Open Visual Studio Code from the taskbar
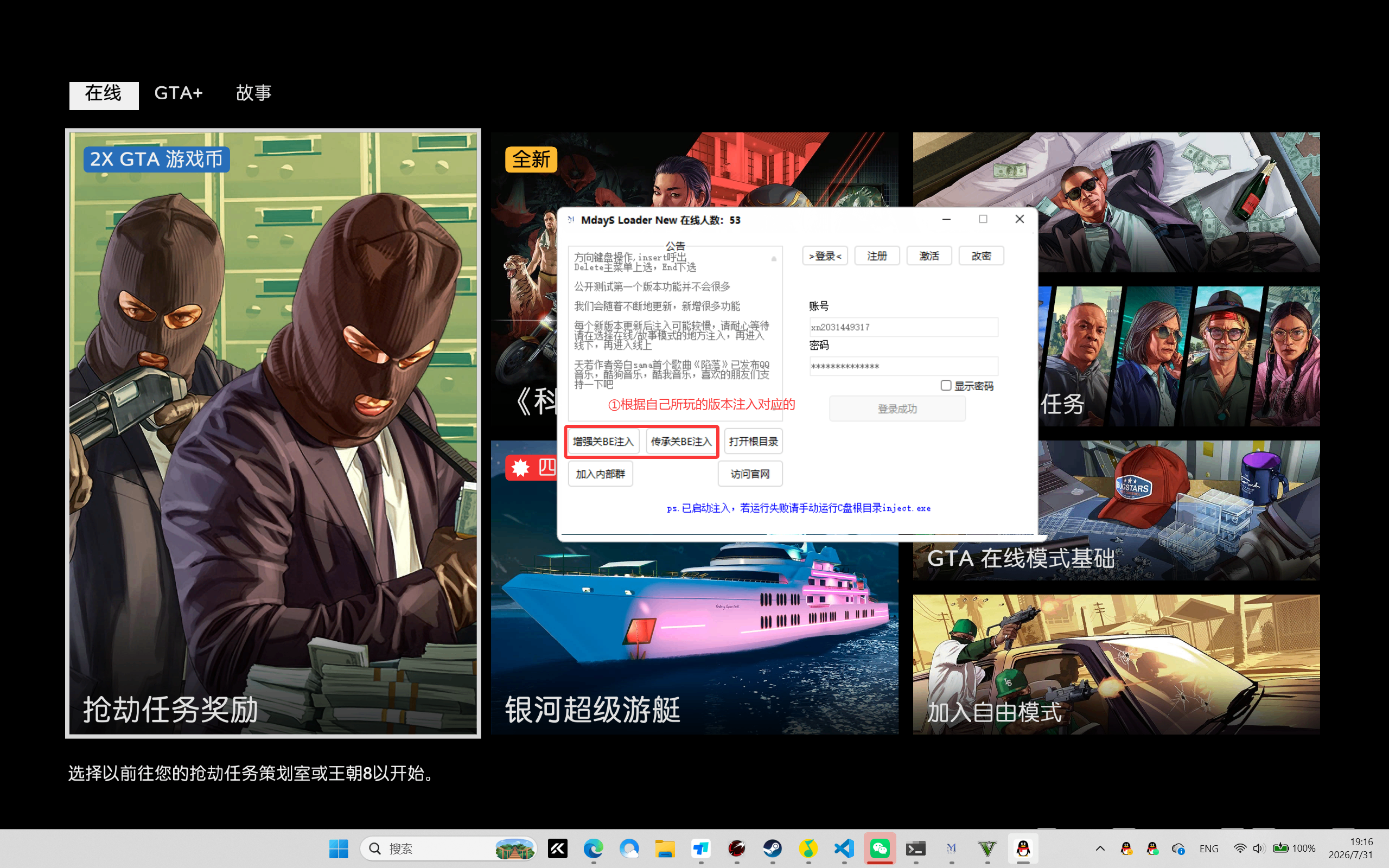1389x868 pixels. (844, 848)
